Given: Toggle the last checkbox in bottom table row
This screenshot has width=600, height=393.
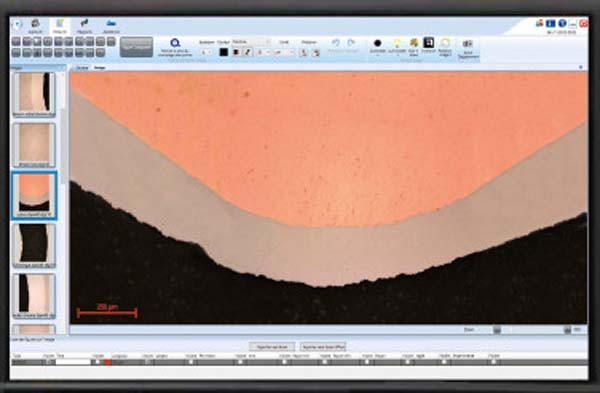Looking at the screenshot, I should [494, 362].
